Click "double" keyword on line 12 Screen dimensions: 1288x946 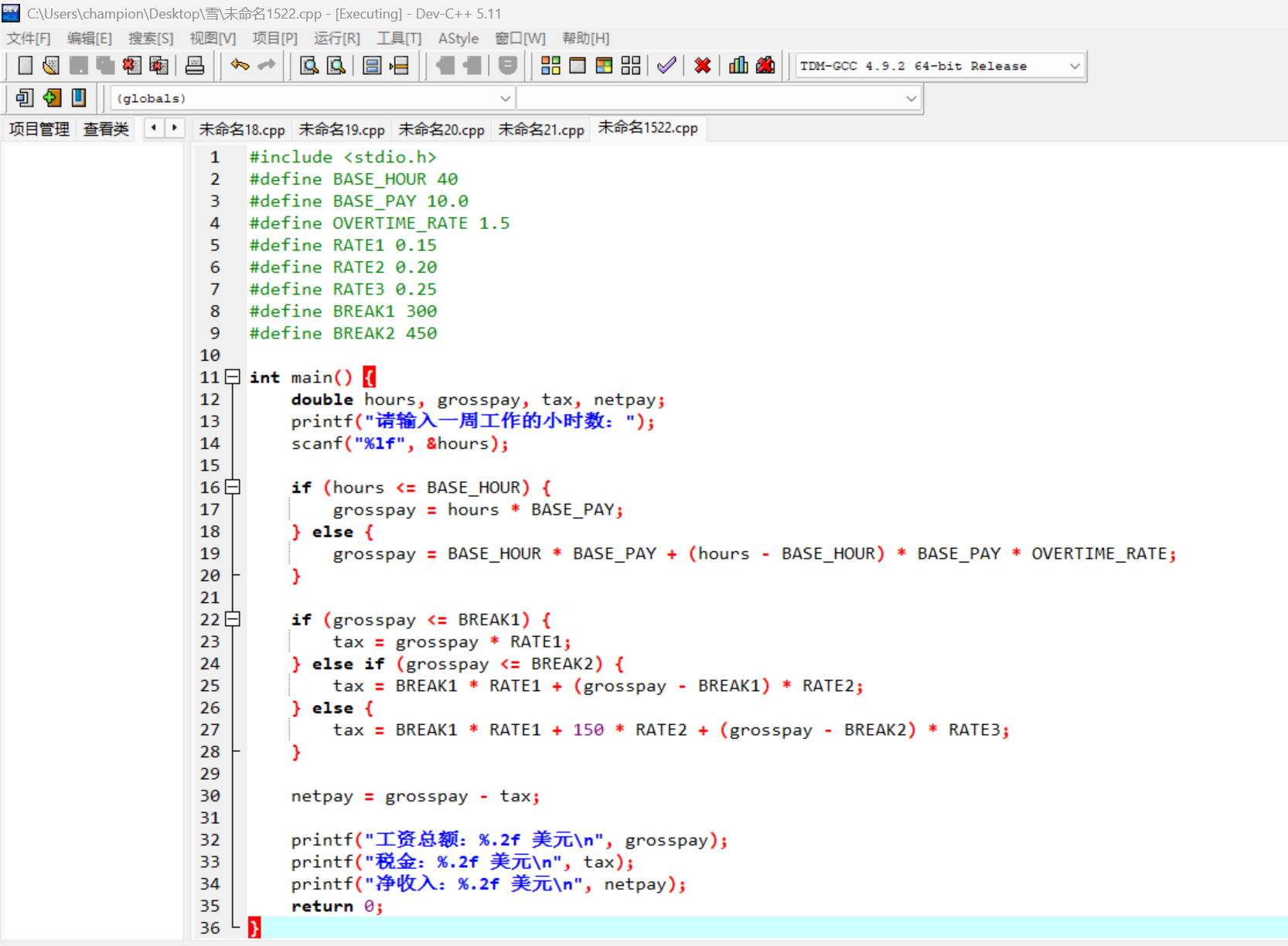[322, 400]
